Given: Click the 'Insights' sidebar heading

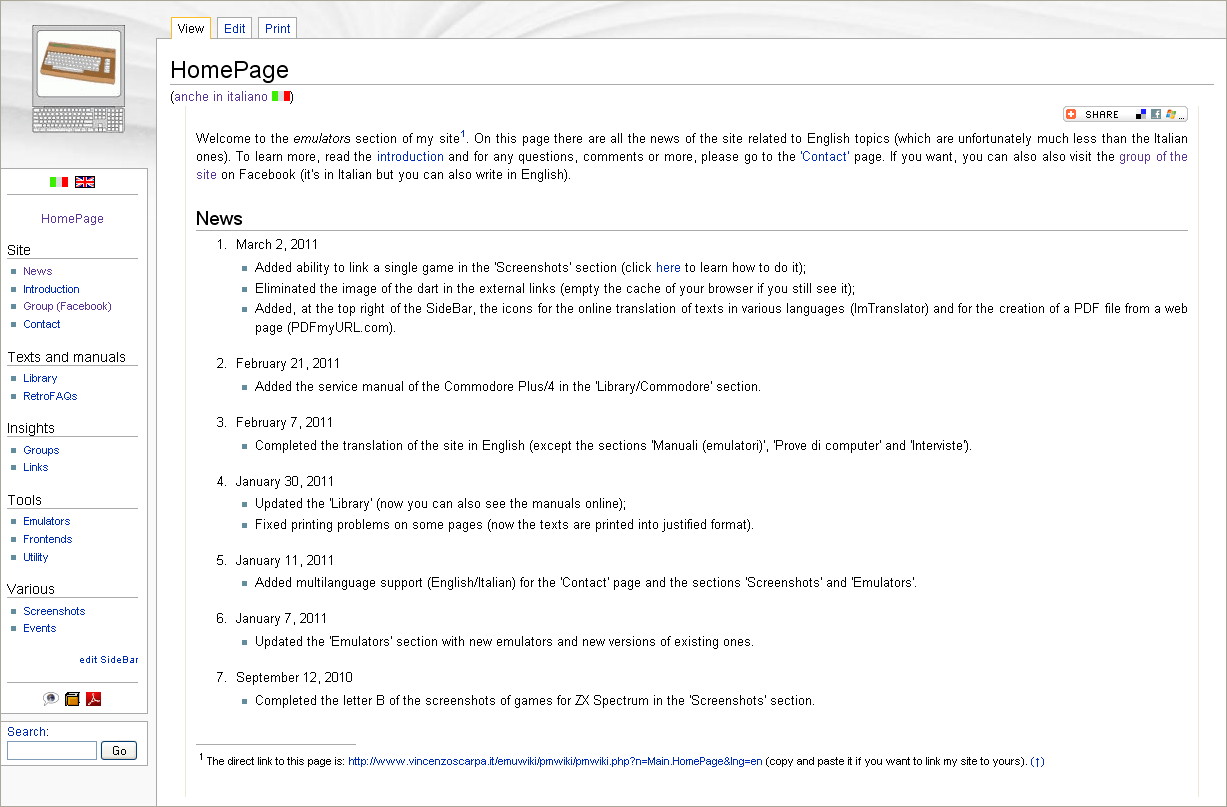Looking at the screenshot, I should [31, 428].
